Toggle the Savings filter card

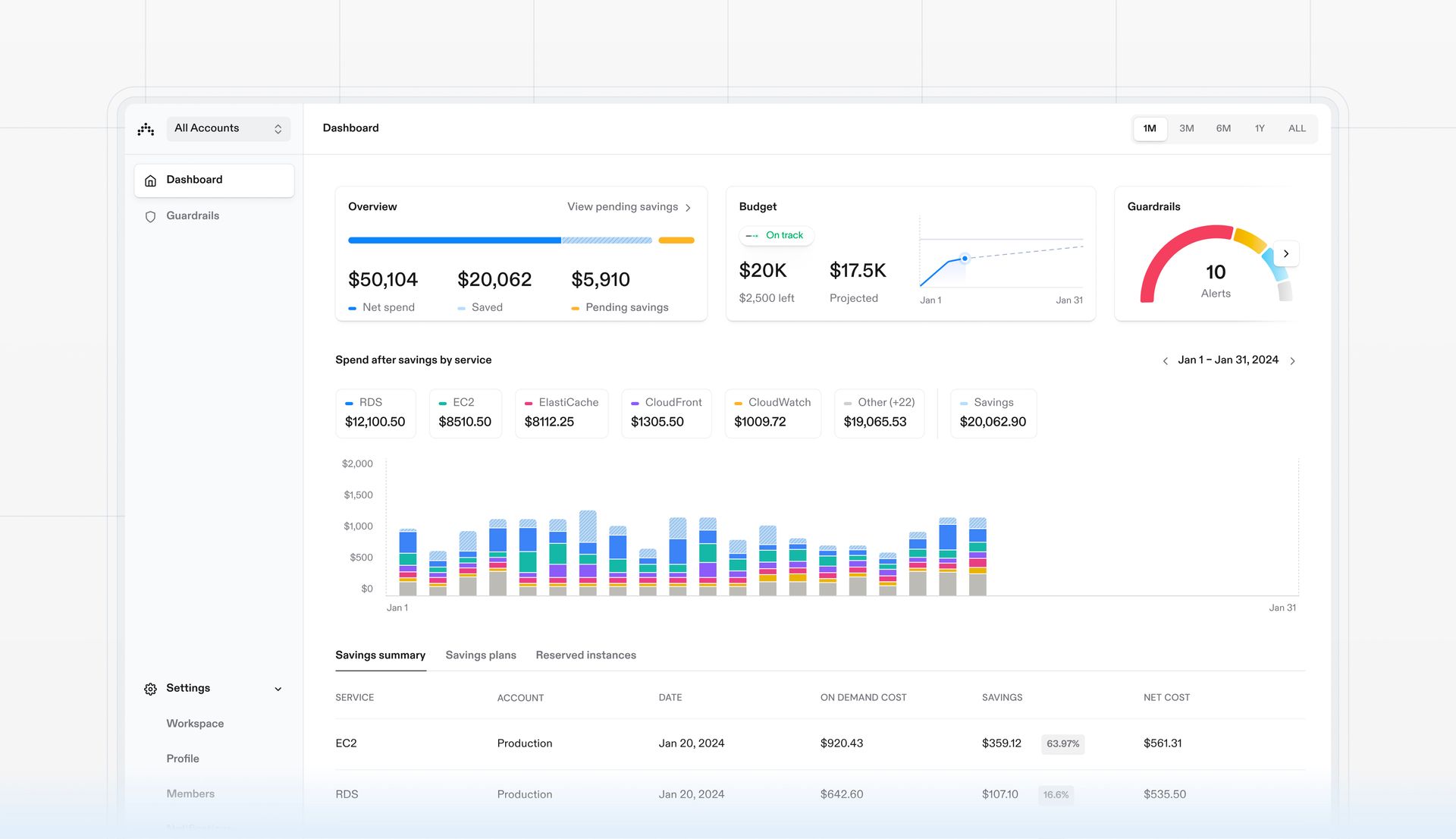click(x=993, y=413)
